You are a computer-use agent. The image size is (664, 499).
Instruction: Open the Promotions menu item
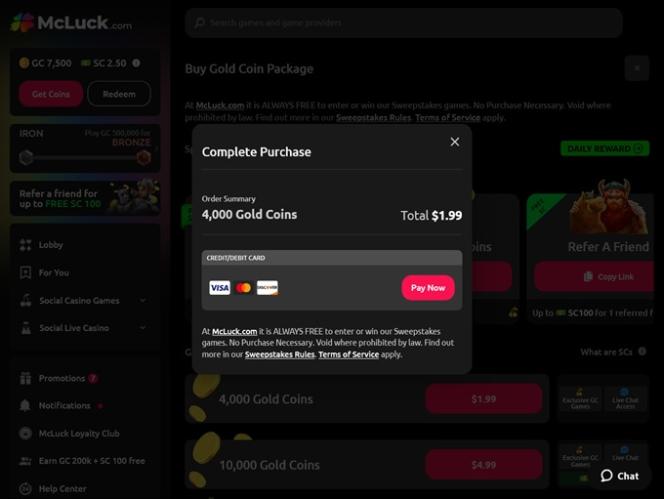(61, 378)
